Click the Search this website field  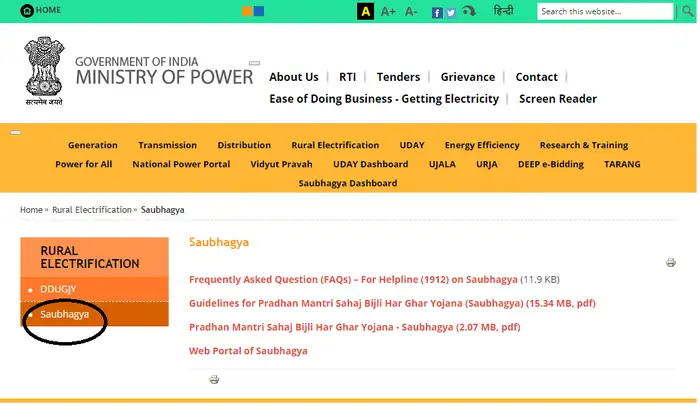point(603,11)
